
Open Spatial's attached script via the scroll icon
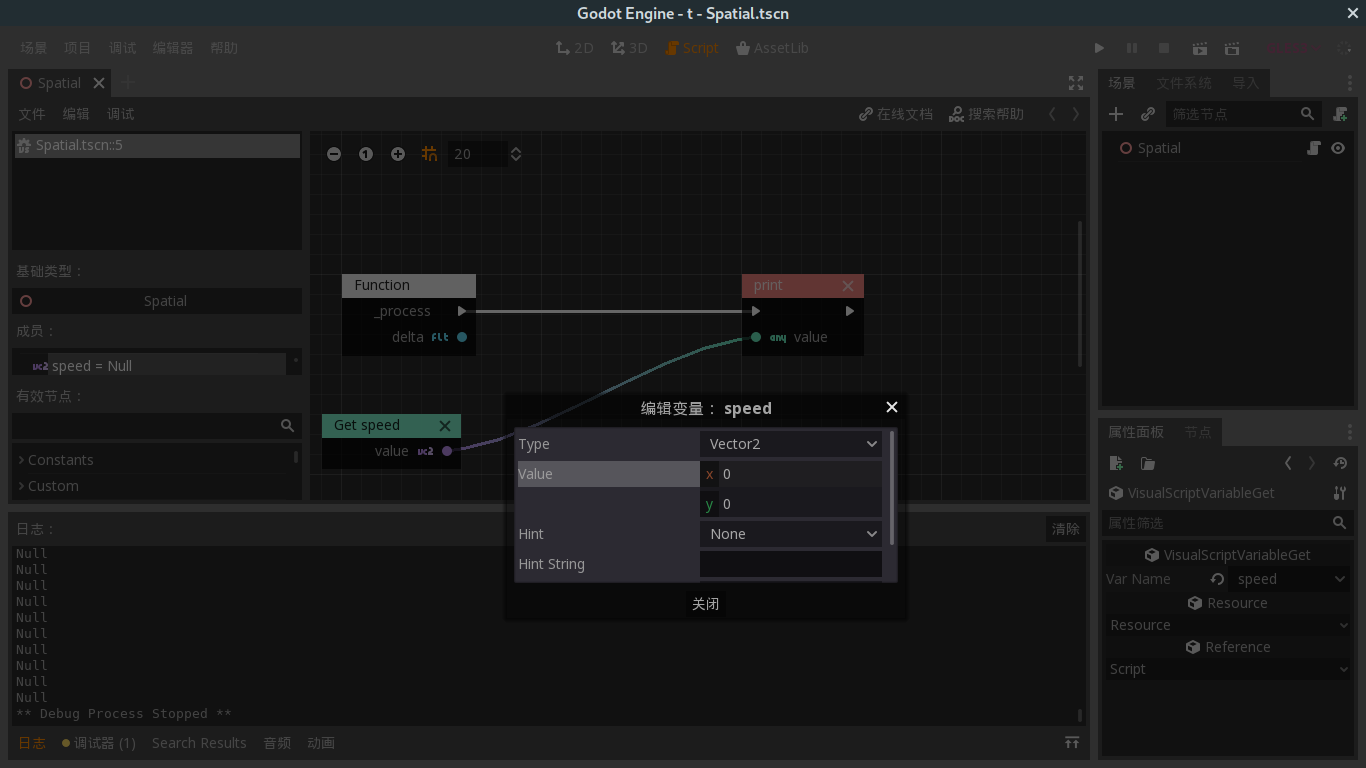pos(1313,147)
